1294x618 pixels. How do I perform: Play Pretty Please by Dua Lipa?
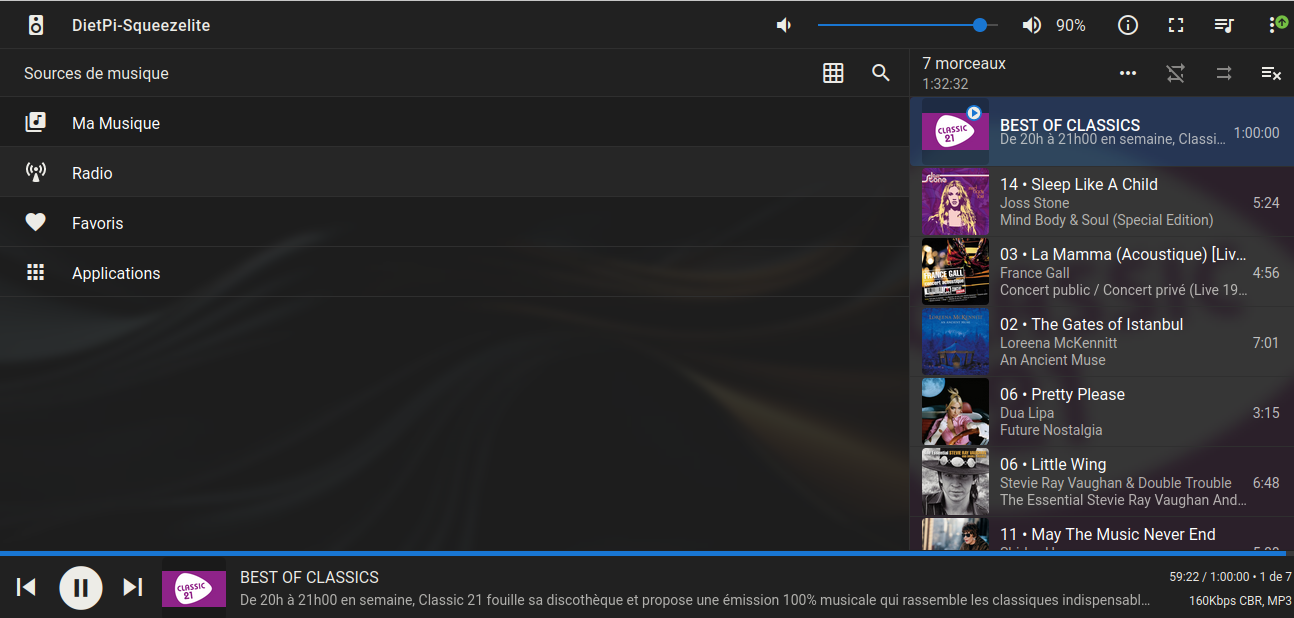pyautogui.click(x=1102, y=412)
